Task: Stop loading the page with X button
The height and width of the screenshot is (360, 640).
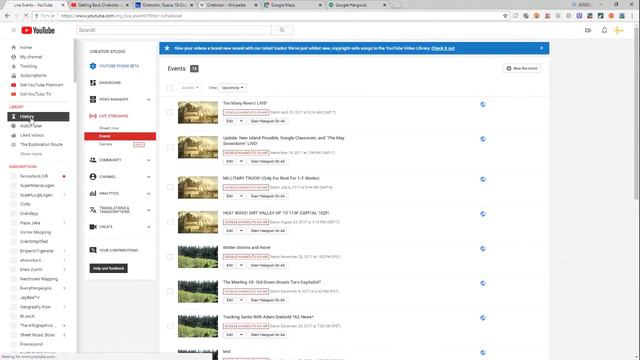Action: [25, 16]
